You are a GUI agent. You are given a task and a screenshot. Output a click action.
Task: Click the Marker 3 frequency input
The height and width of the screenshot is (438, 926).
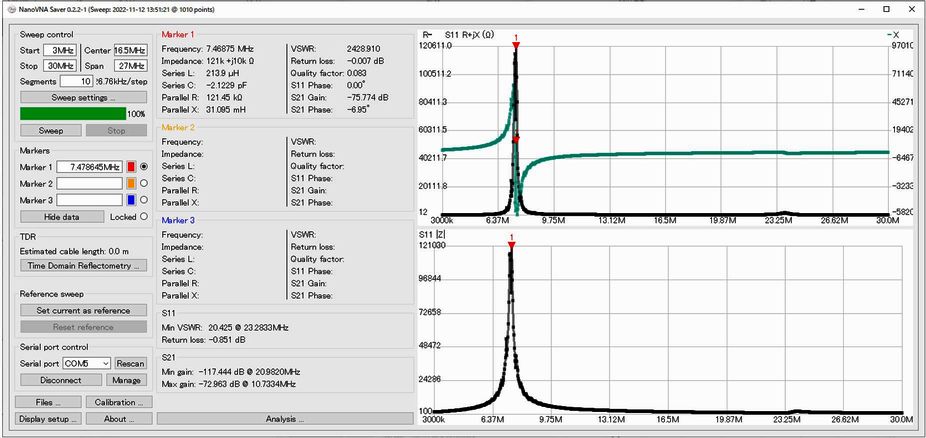(89, 200)
